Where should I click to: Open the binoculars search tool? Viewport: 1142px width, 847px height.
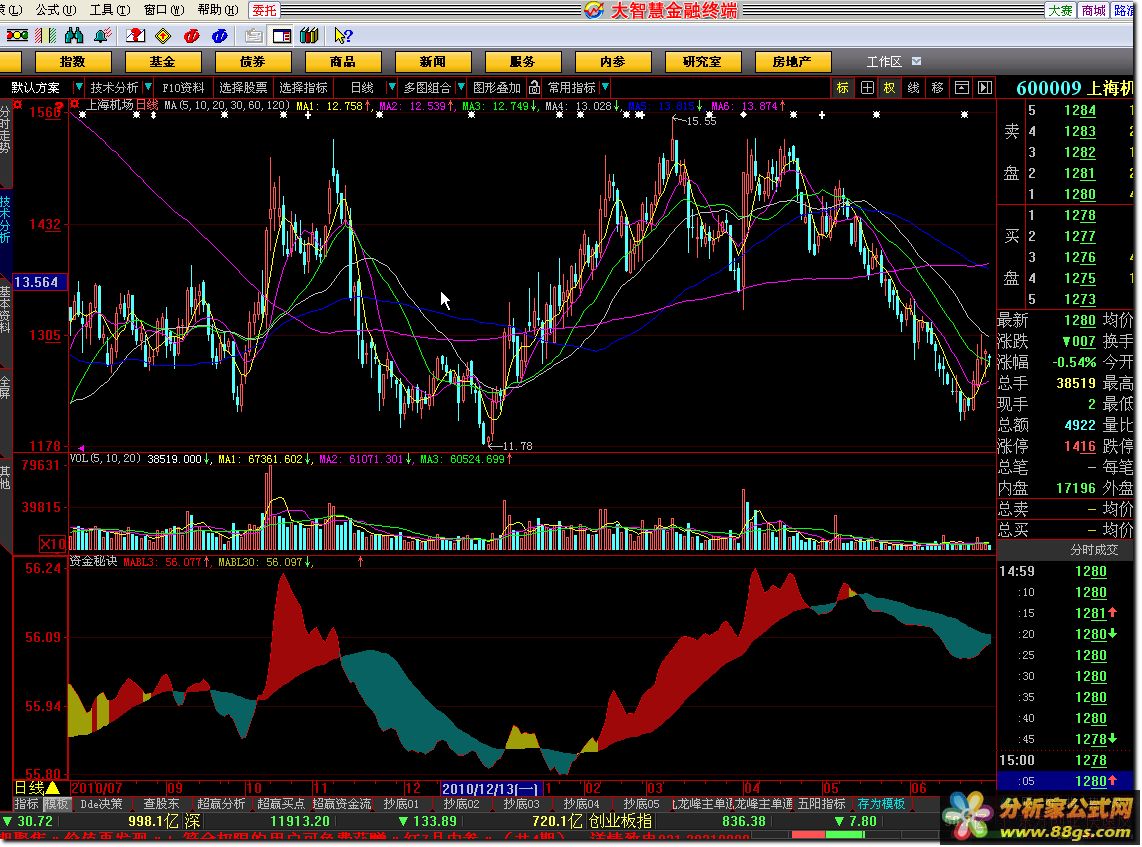point(74,36)
